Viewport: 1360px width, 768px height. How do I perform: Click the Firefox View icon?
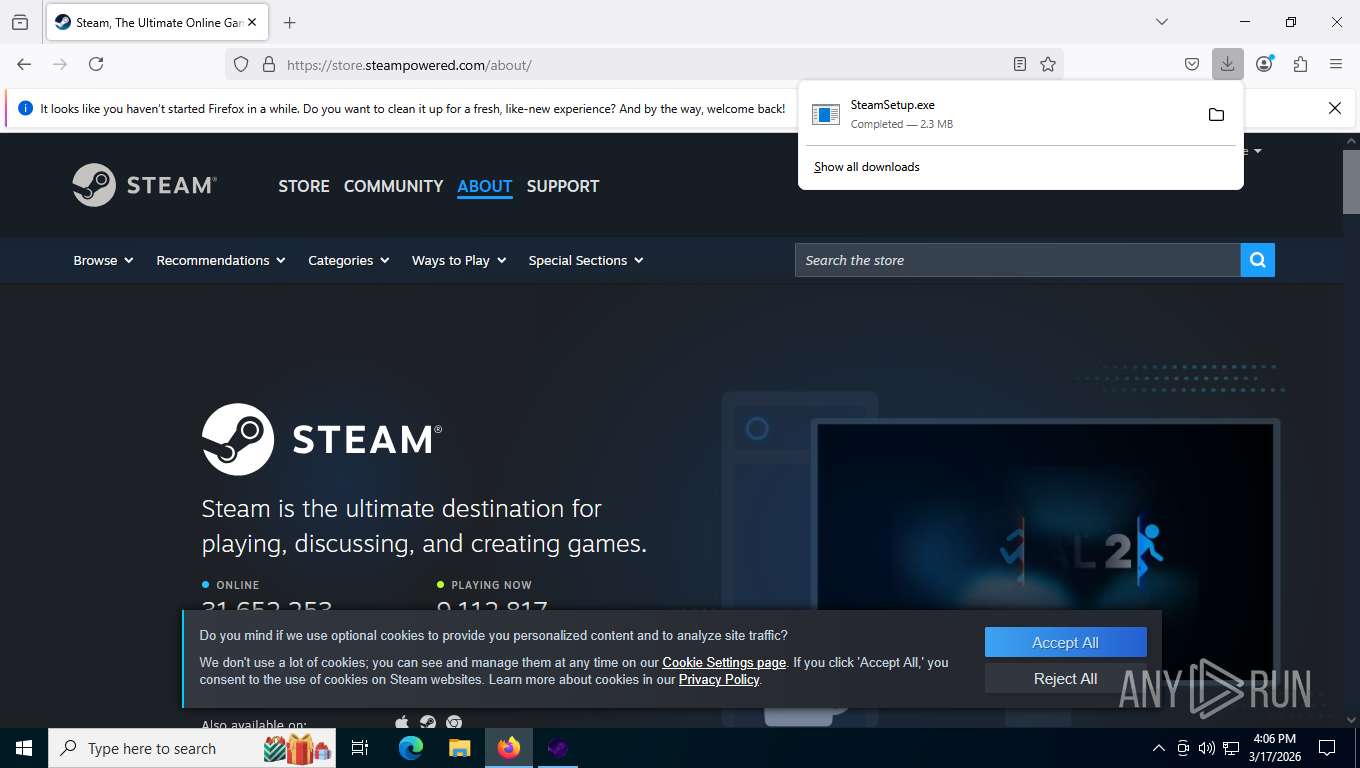[20, 22]
